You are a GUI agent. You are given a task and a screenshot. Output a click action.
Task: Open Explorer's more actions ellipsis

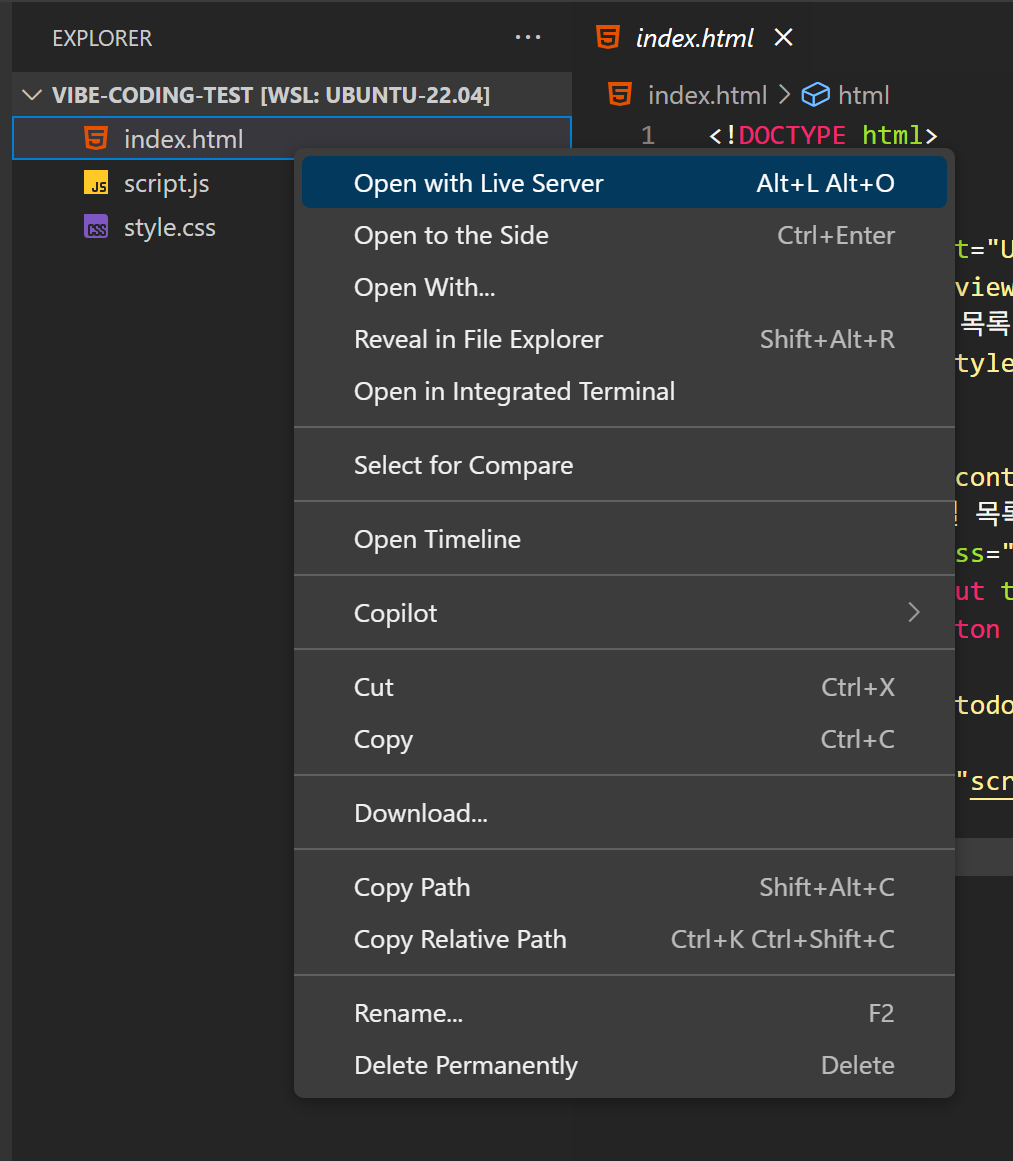pyautogui.click(x=527, y=38)
